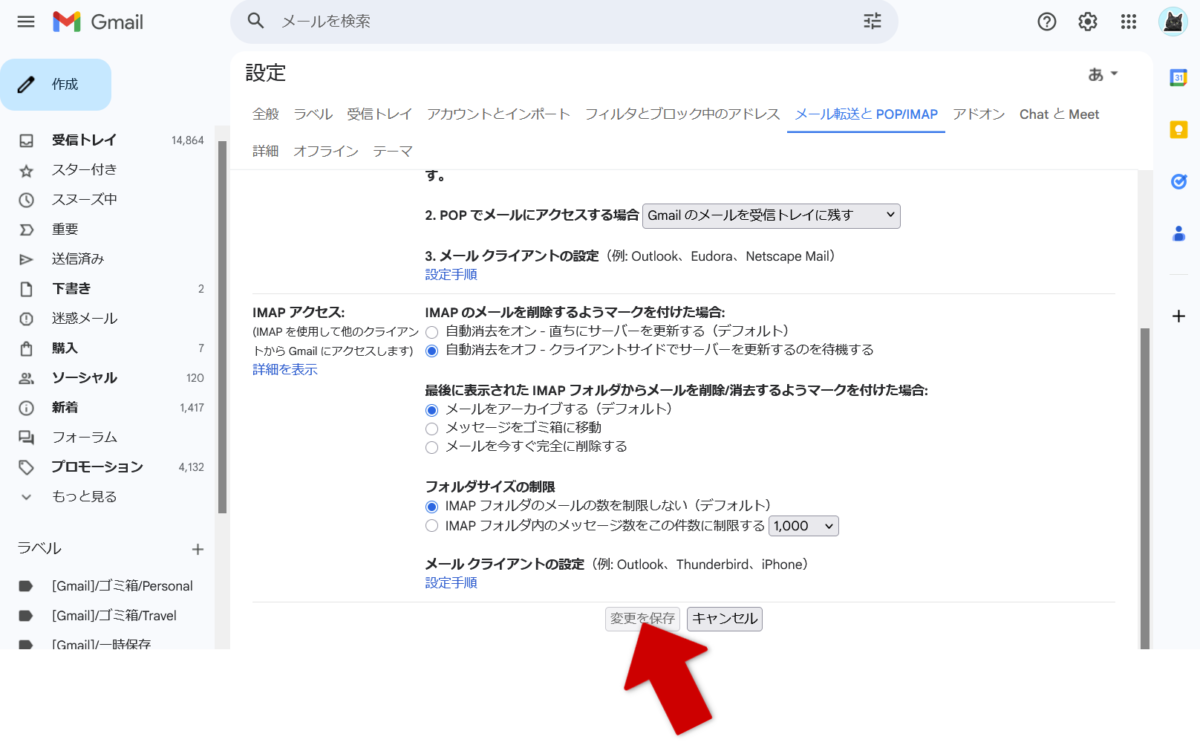Open the Help question mark icon

coord(1047,22)
